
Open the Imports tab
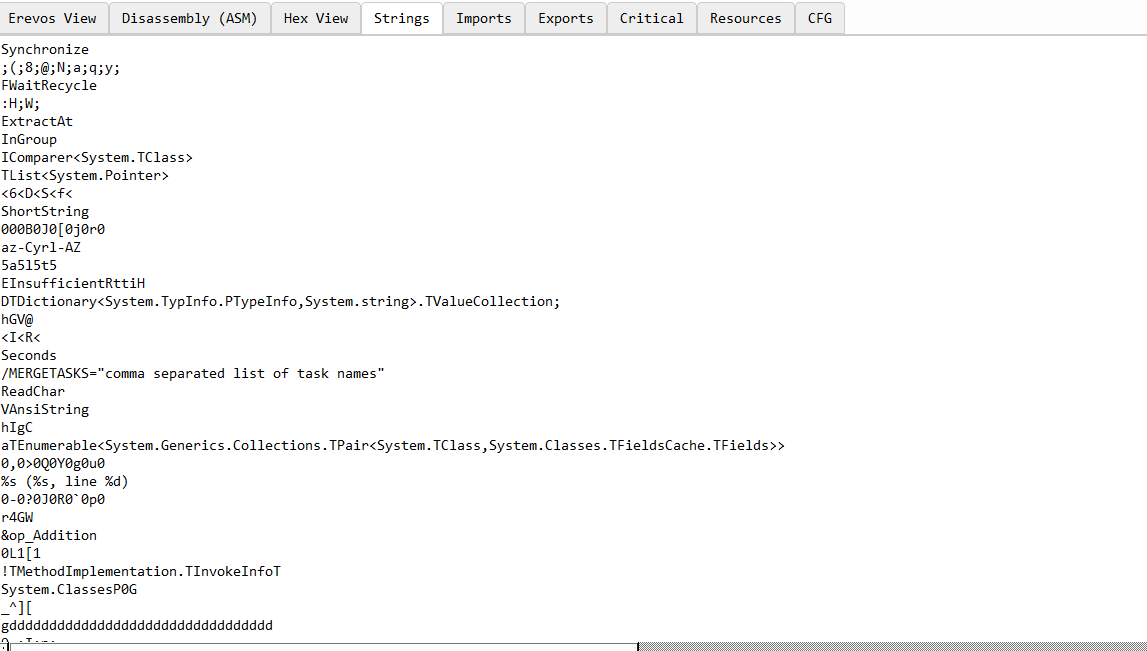pos(483,18)
